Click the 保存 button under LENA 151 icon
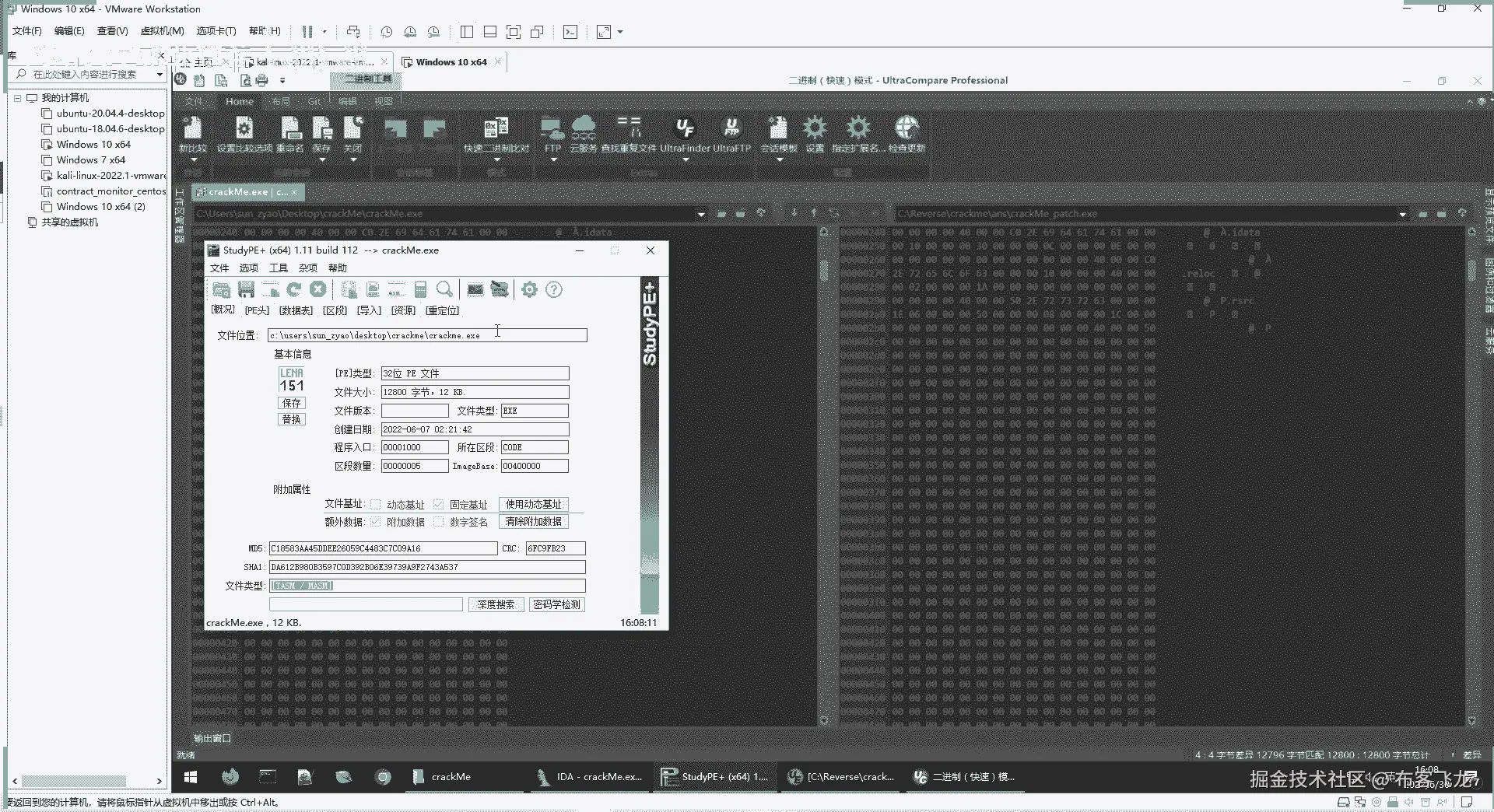This screenshot has height=812, width=1494. (x=292, y=403)
